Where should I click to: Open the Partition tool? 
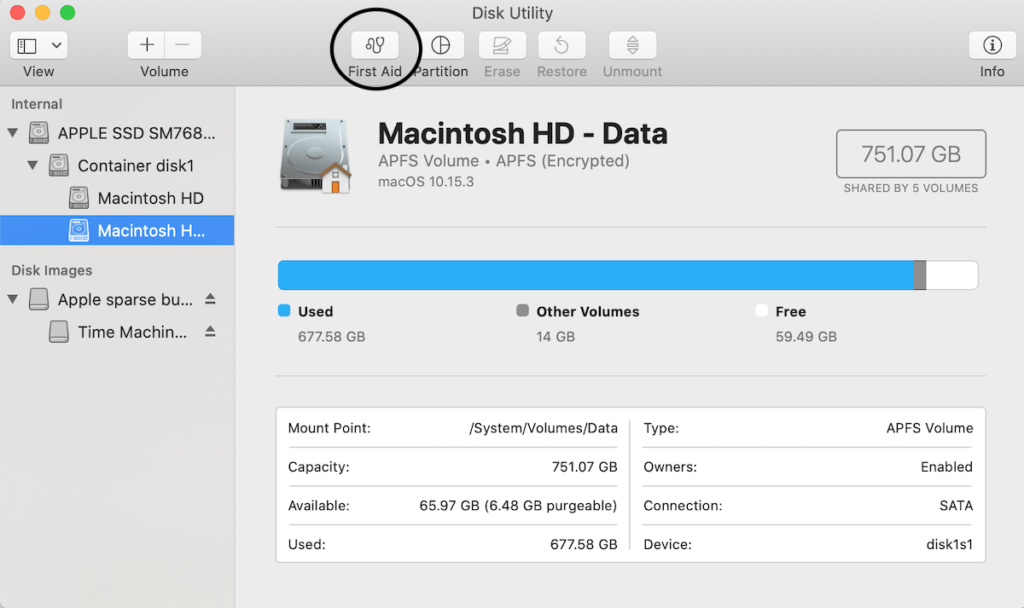(x=441, y=46)
